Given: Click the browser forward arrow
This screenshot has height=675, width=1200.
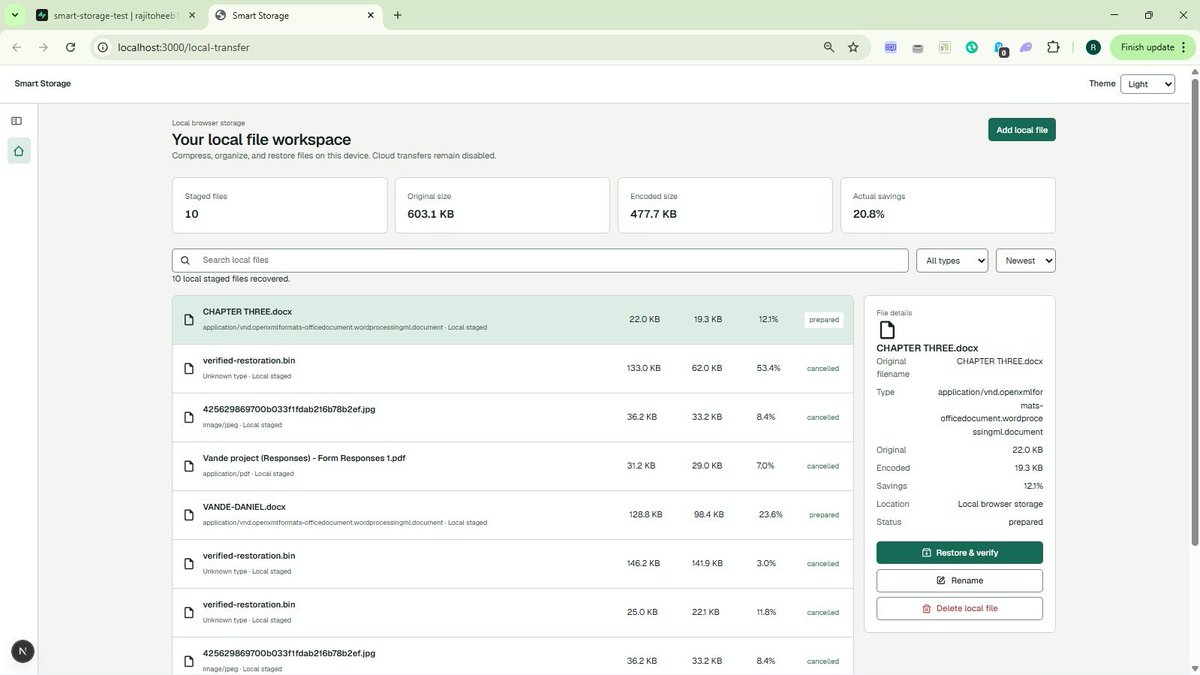Looking at the screenshot, I should [43, 47].
